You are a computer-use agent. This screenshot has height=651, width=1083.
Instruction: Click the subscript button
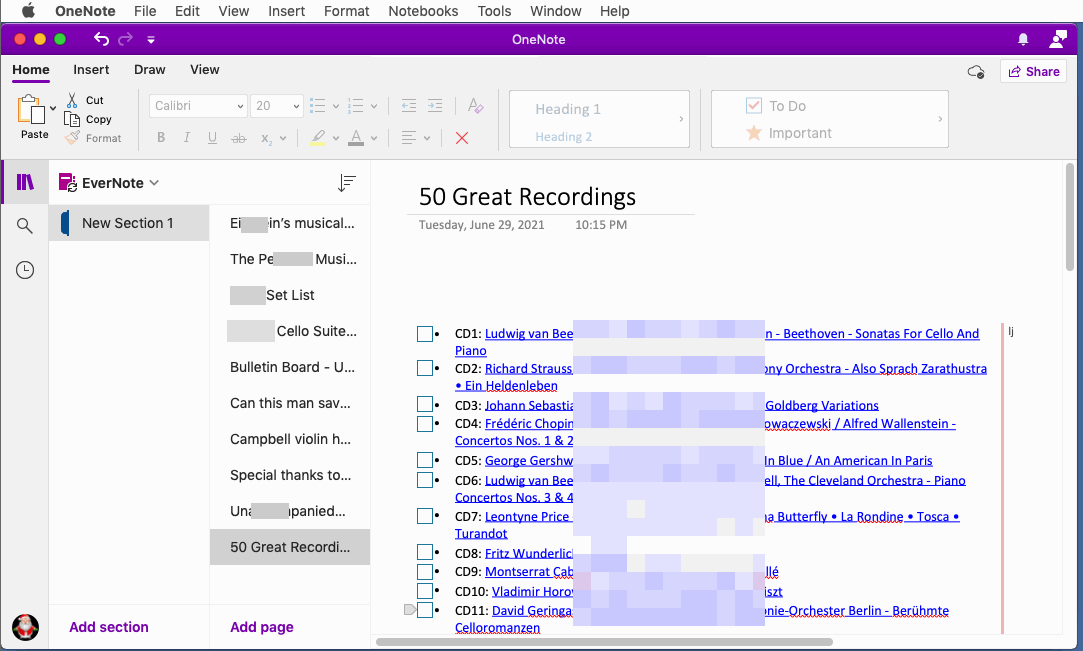pos(266,138)
